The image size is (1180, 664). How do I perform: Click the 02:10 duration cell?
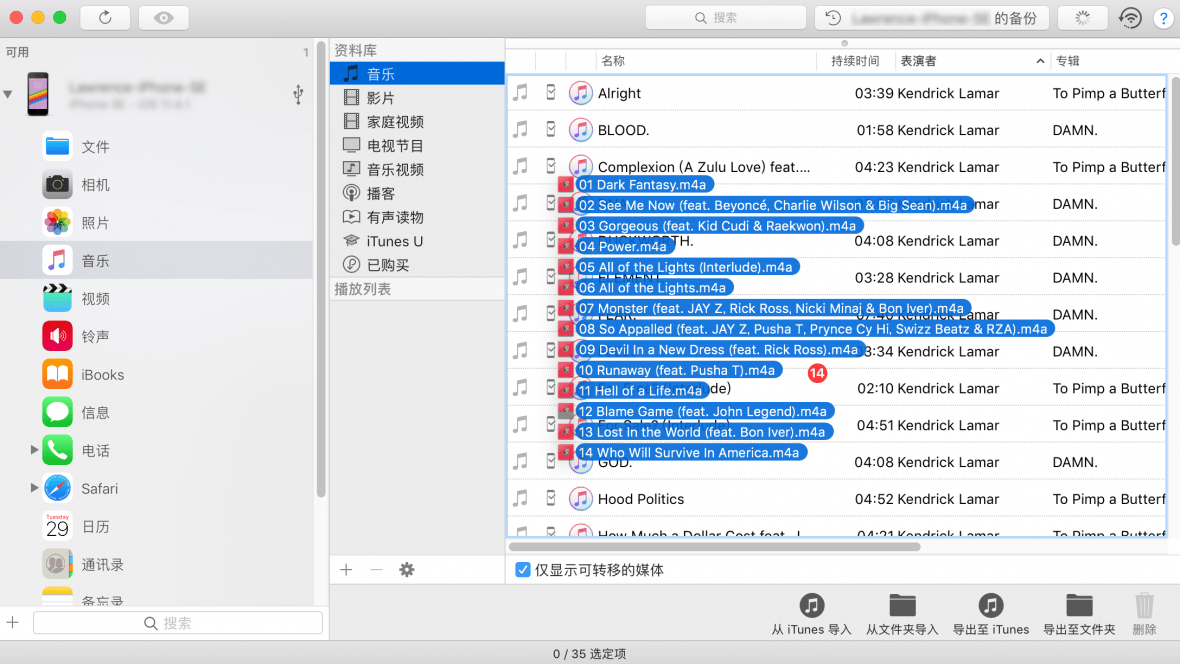(x=874, y=388)
